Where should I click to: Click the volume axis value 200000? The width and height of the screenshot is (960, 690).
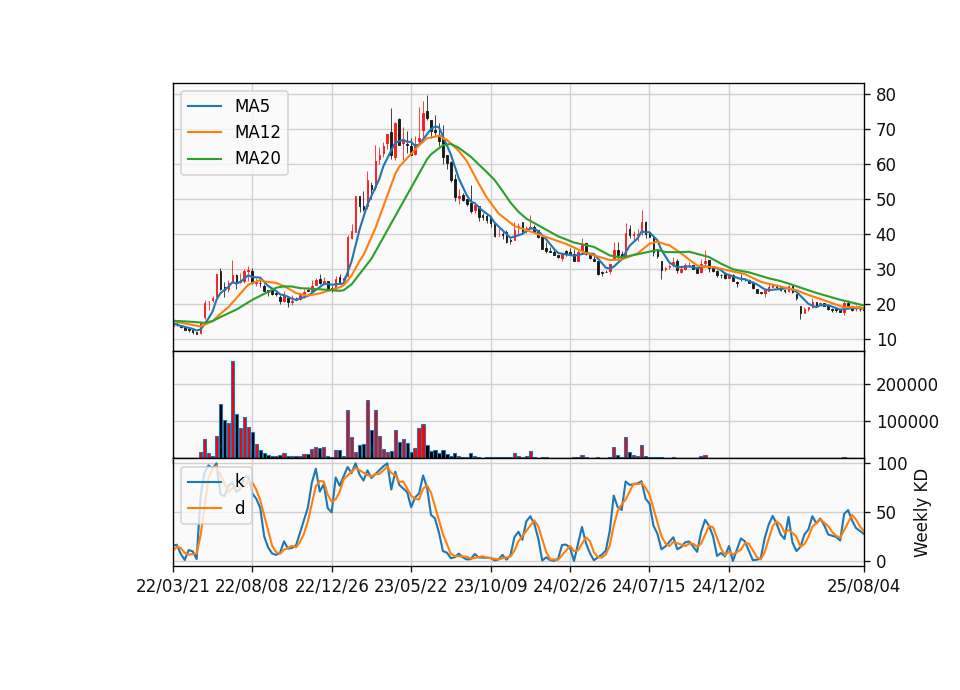click(907, 385)
